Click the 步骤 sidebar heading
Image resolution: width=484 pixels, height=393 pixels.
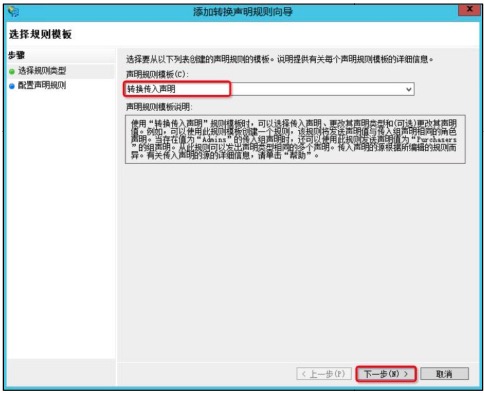(17, 55)
